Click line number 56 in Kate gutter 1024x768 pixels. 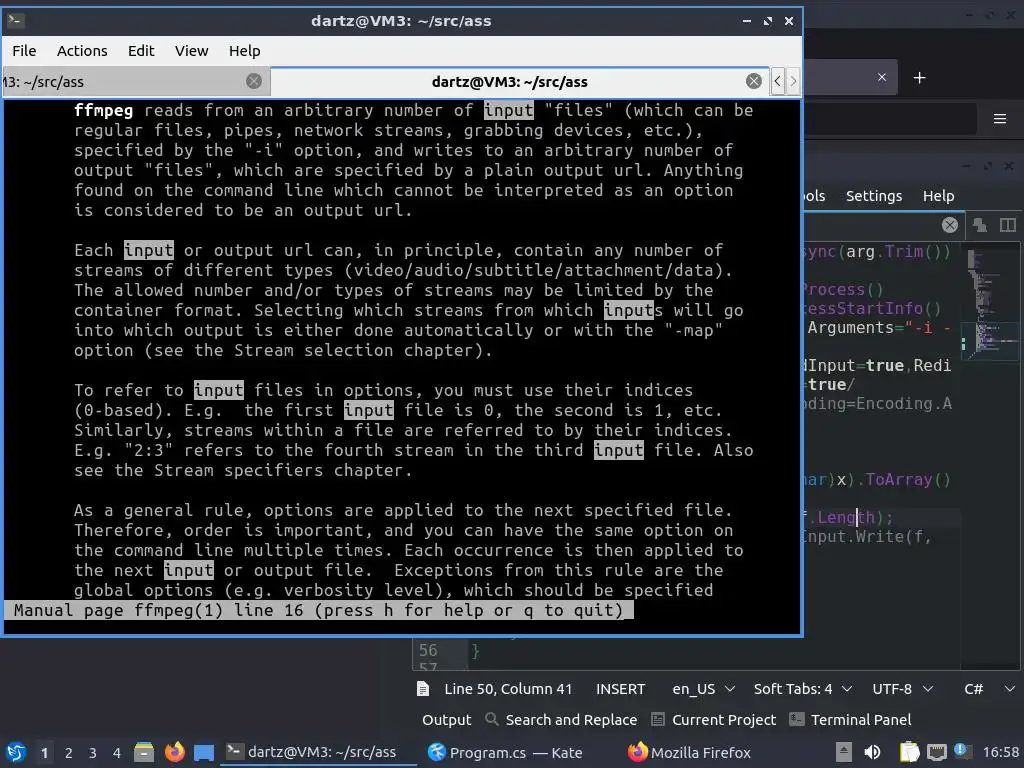click(x=428, y=650)
